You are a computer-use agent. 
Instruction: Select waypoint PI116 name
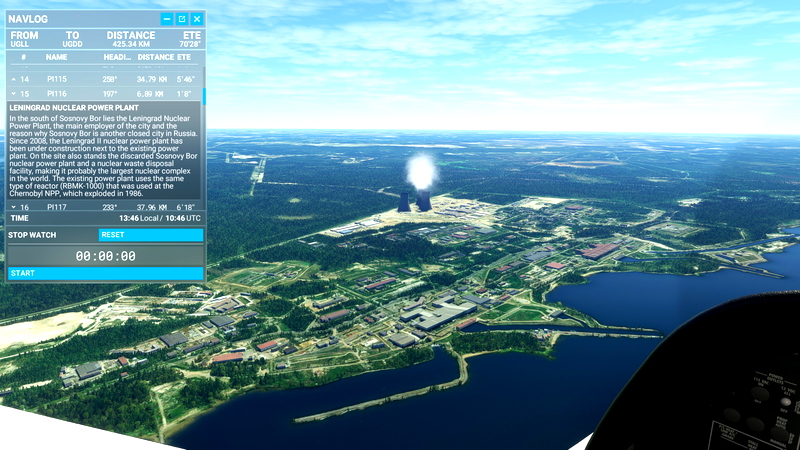click(x=57, y=93)
